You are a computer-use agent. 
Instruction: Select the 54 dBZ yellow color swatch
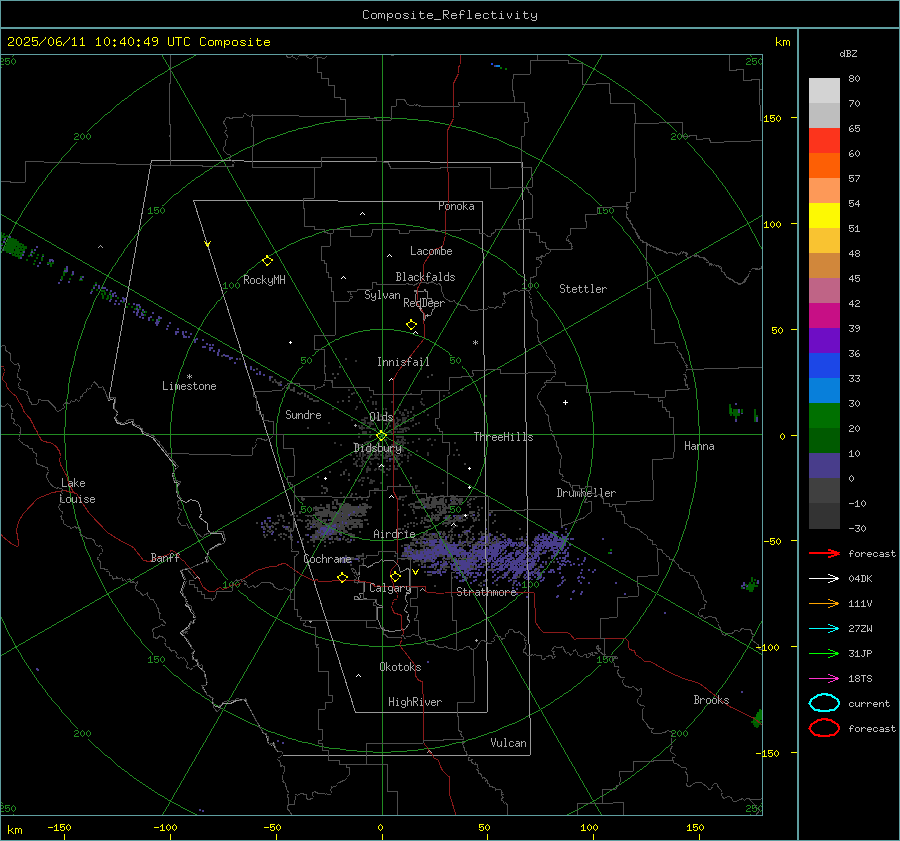click(824, 215)
